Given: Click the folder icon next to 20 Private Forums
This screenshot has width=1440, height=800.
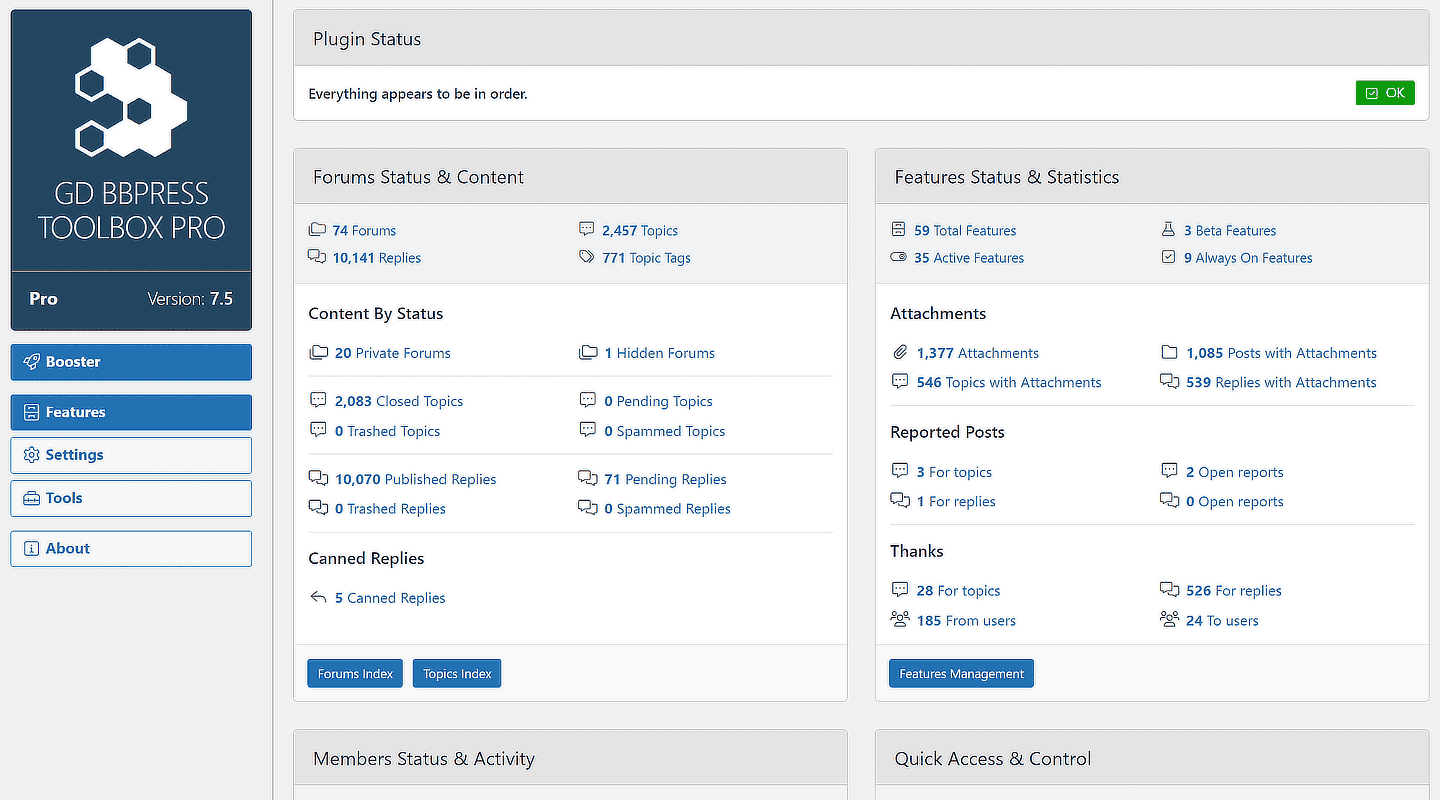Looking at the screenshot, I should 318,353.
